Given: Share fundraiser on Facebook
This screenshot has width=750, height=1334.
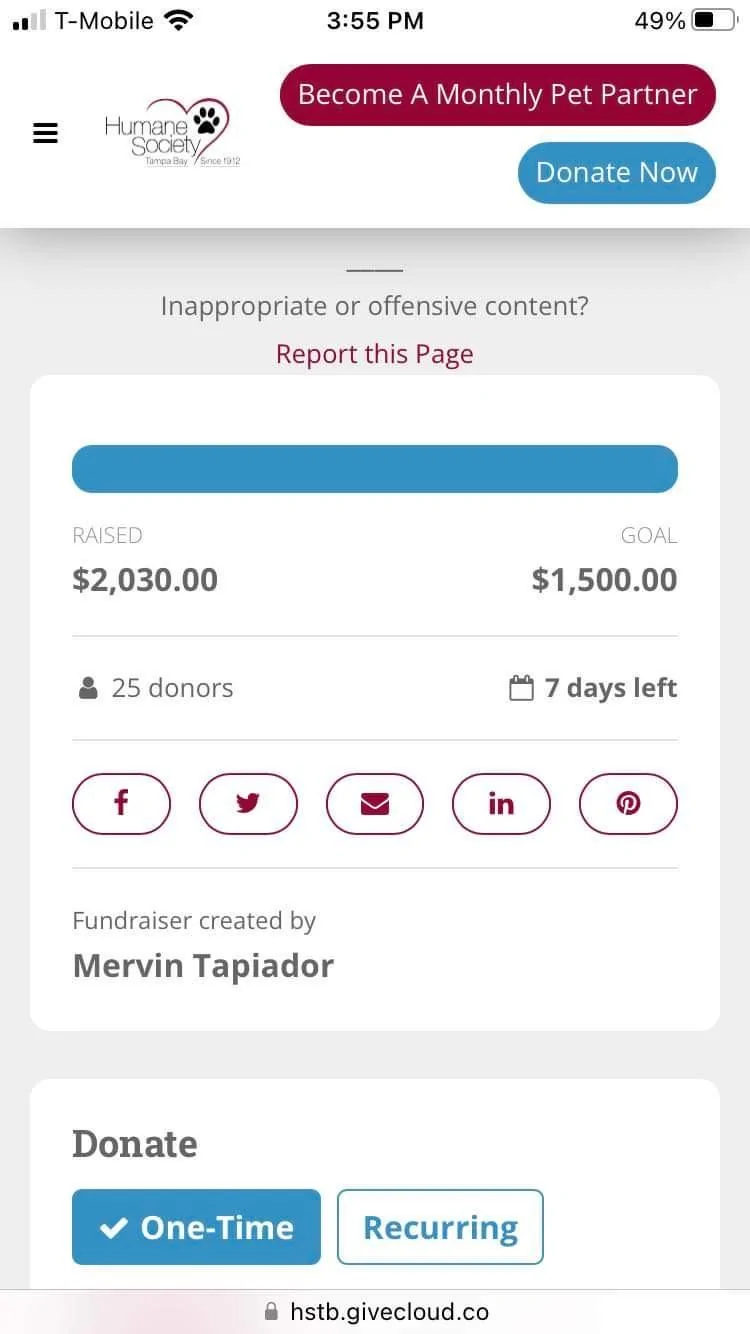Looking at the screenshot, I should (121, 803).
